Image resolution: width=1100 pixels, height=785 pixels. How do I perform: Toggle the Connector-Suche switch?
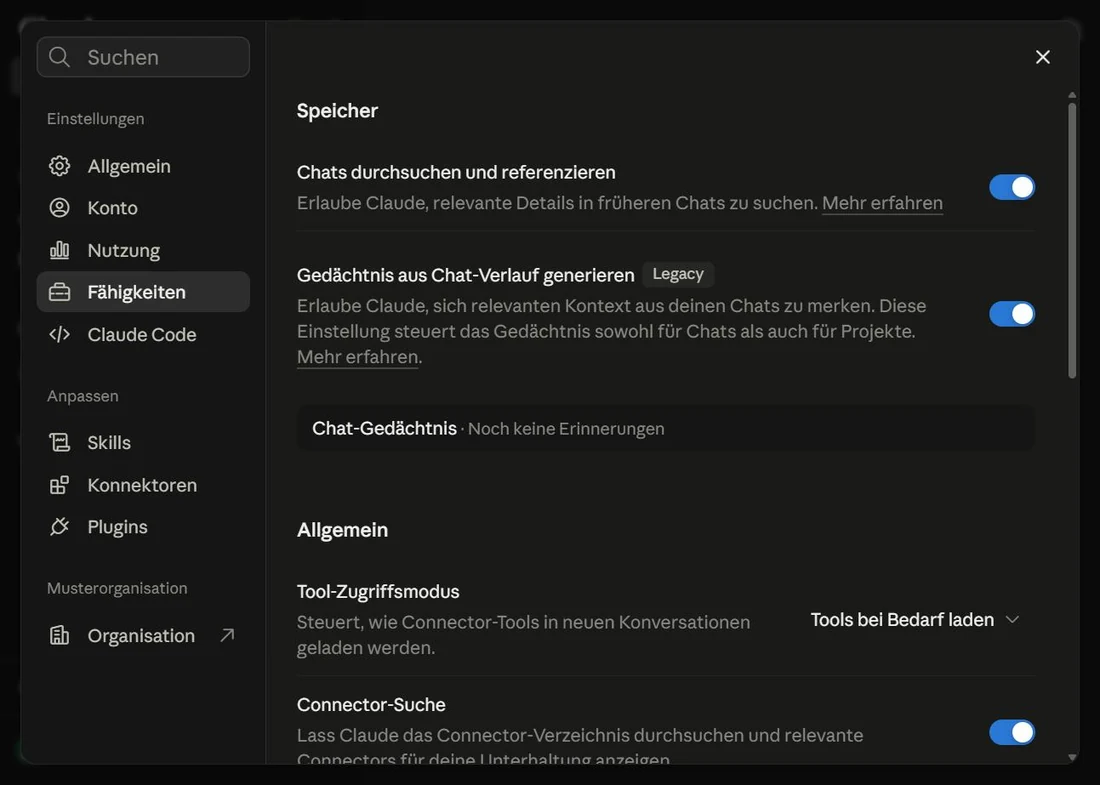(x=1012, y=732)
